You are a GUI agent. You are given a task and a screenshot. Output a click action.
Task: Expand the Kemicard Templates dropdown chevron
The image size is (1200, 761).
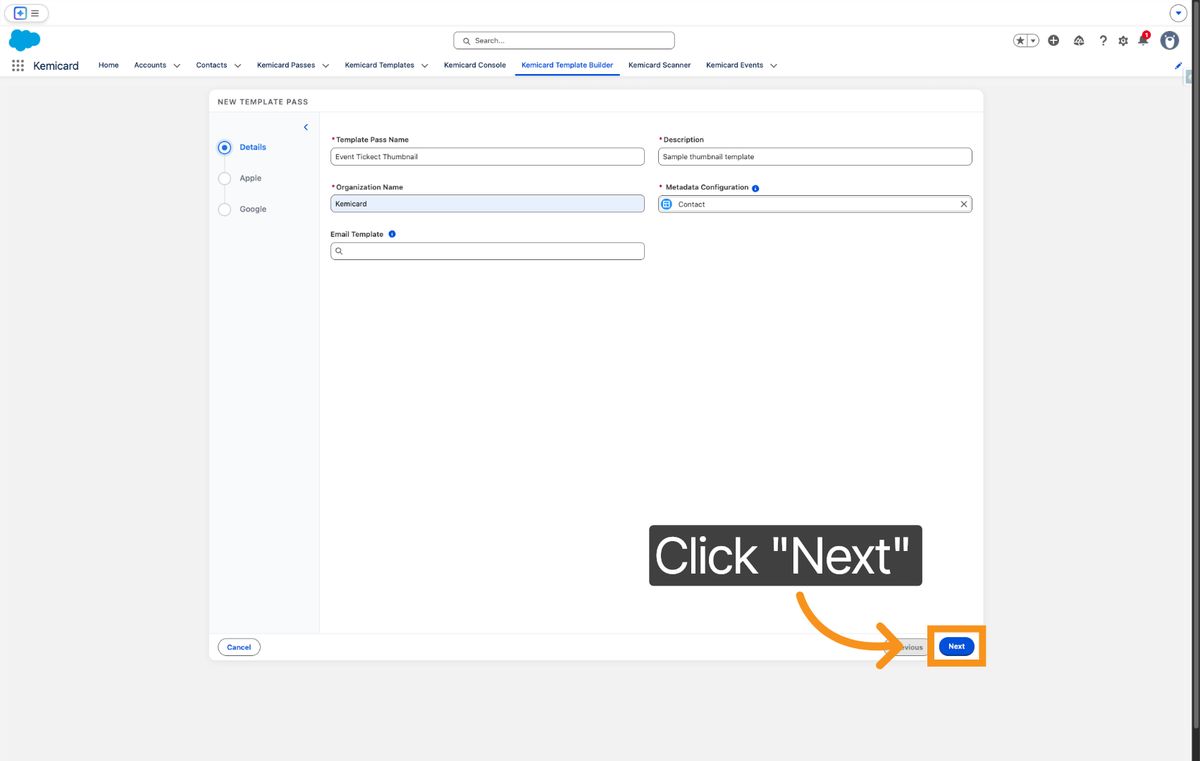click(x=425, y=66)
